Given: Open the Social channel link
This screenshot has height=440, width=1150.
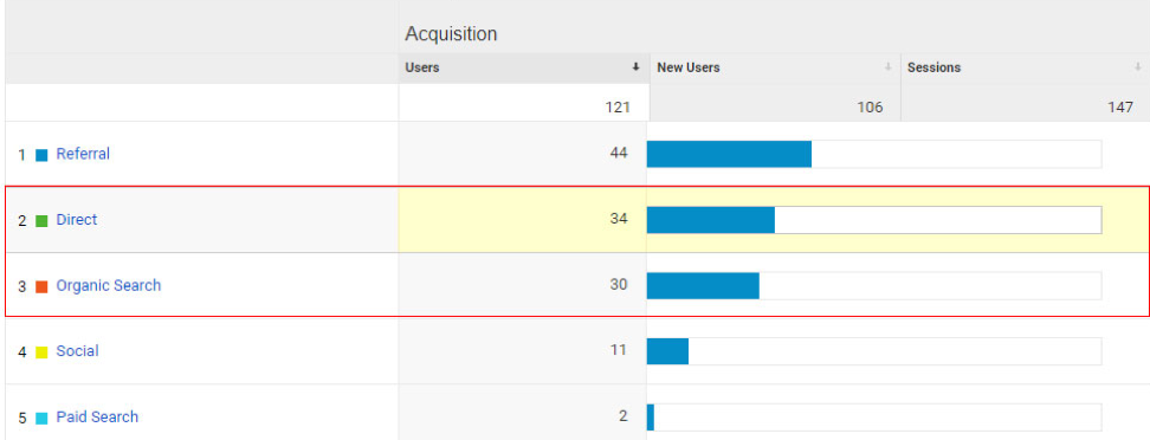Looking at the screenshot, I should [77, 351].
